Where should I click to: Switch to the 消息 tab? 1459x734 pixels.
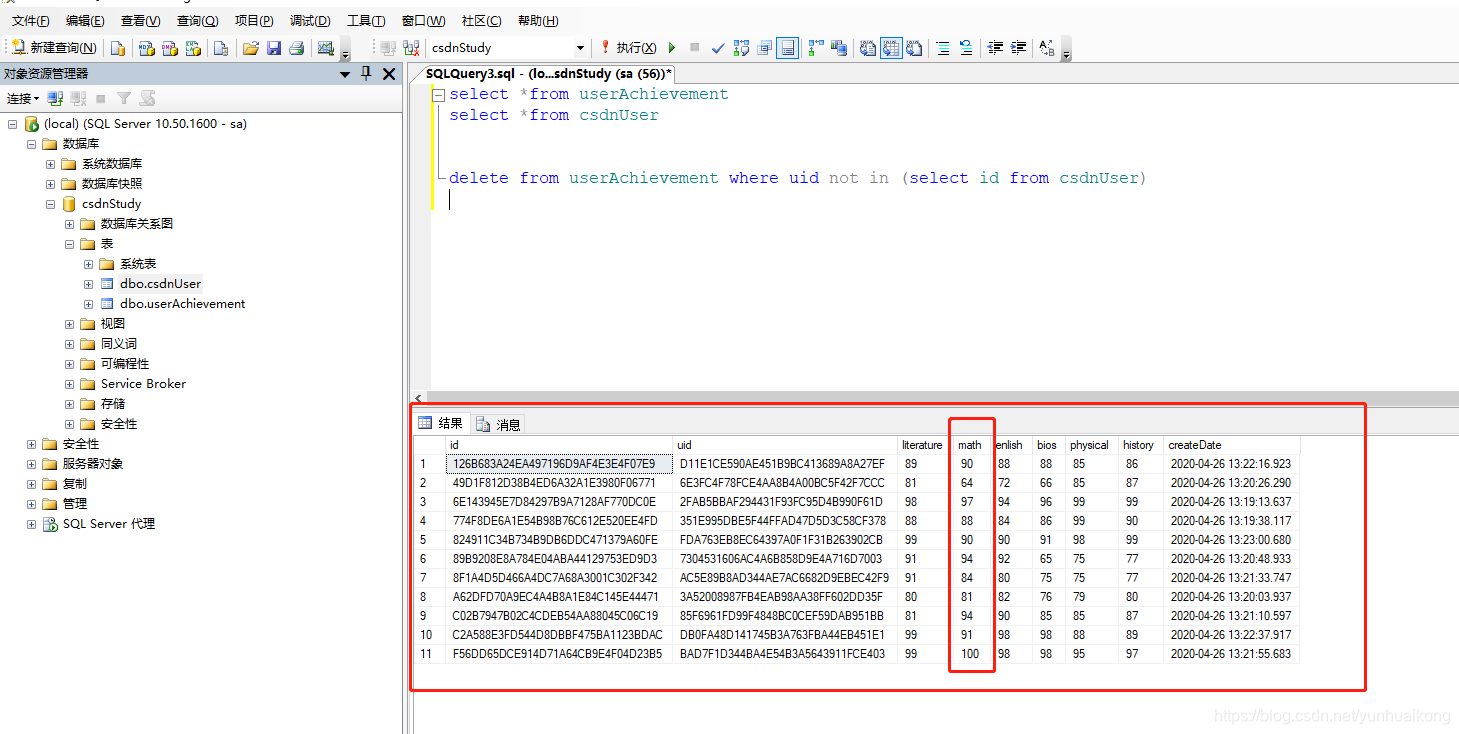point(498,423)
